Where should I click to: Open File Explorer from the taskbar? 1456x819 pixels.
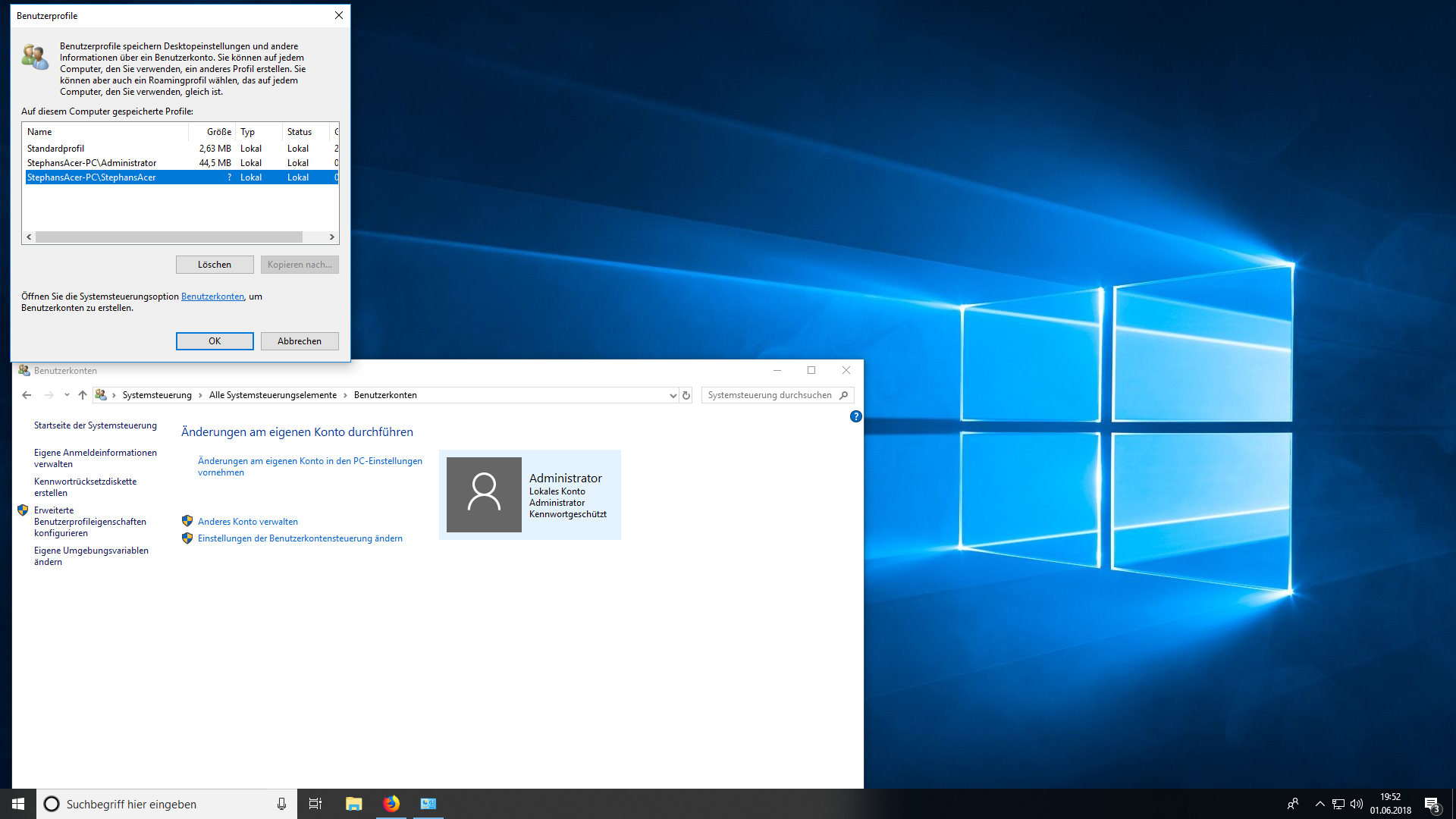(353, 804)
